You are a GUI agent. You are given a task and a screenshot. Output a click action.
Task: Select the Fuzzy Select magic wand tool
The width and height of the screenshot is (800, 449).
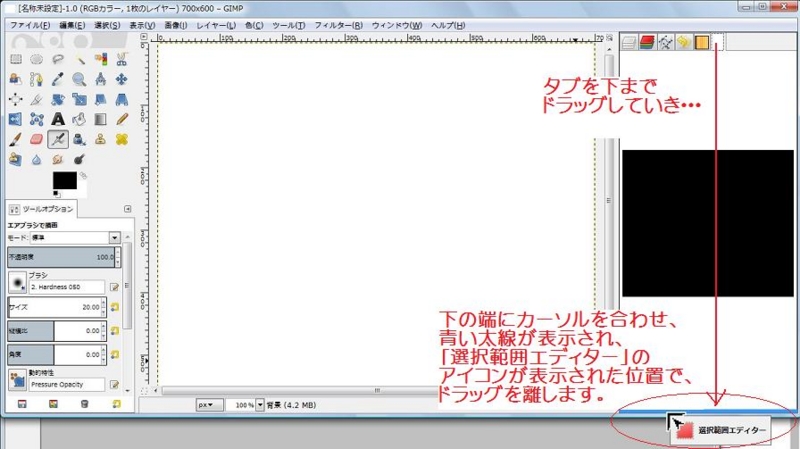coord(79,59)
